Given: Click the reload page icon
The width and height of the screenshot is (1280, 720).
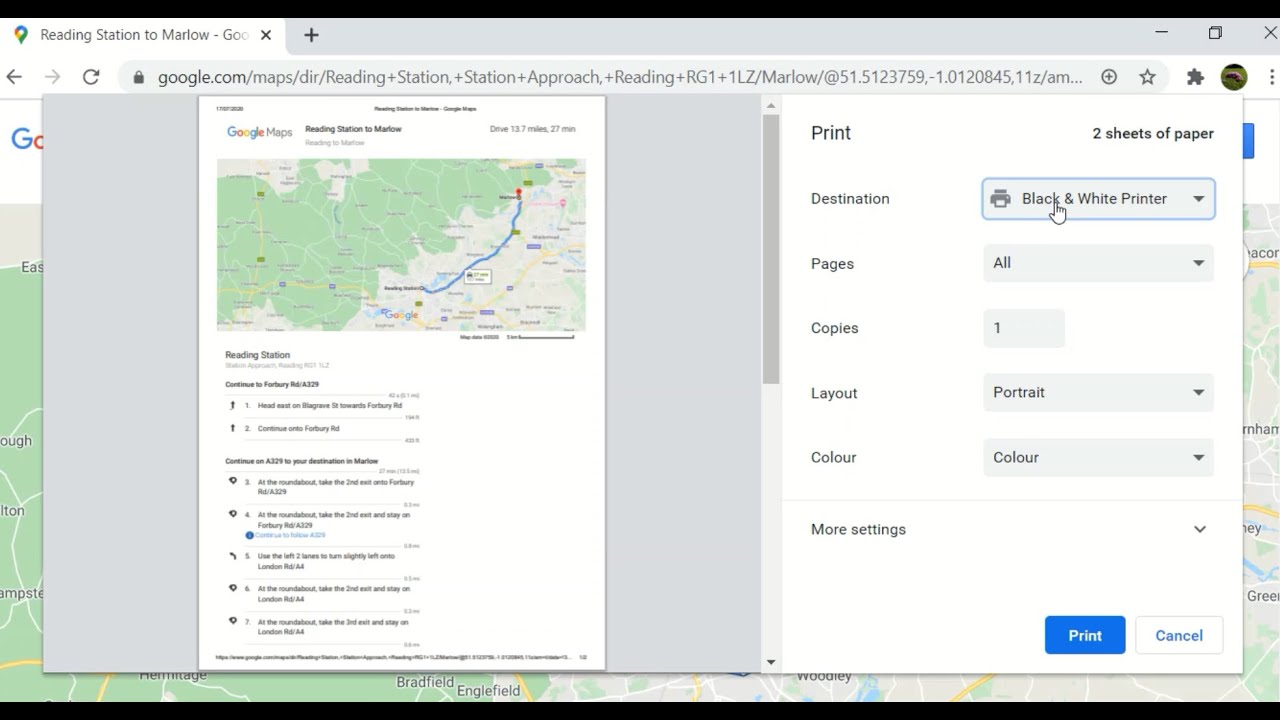Looking at the screenshot, I should (x=91, y=76).
